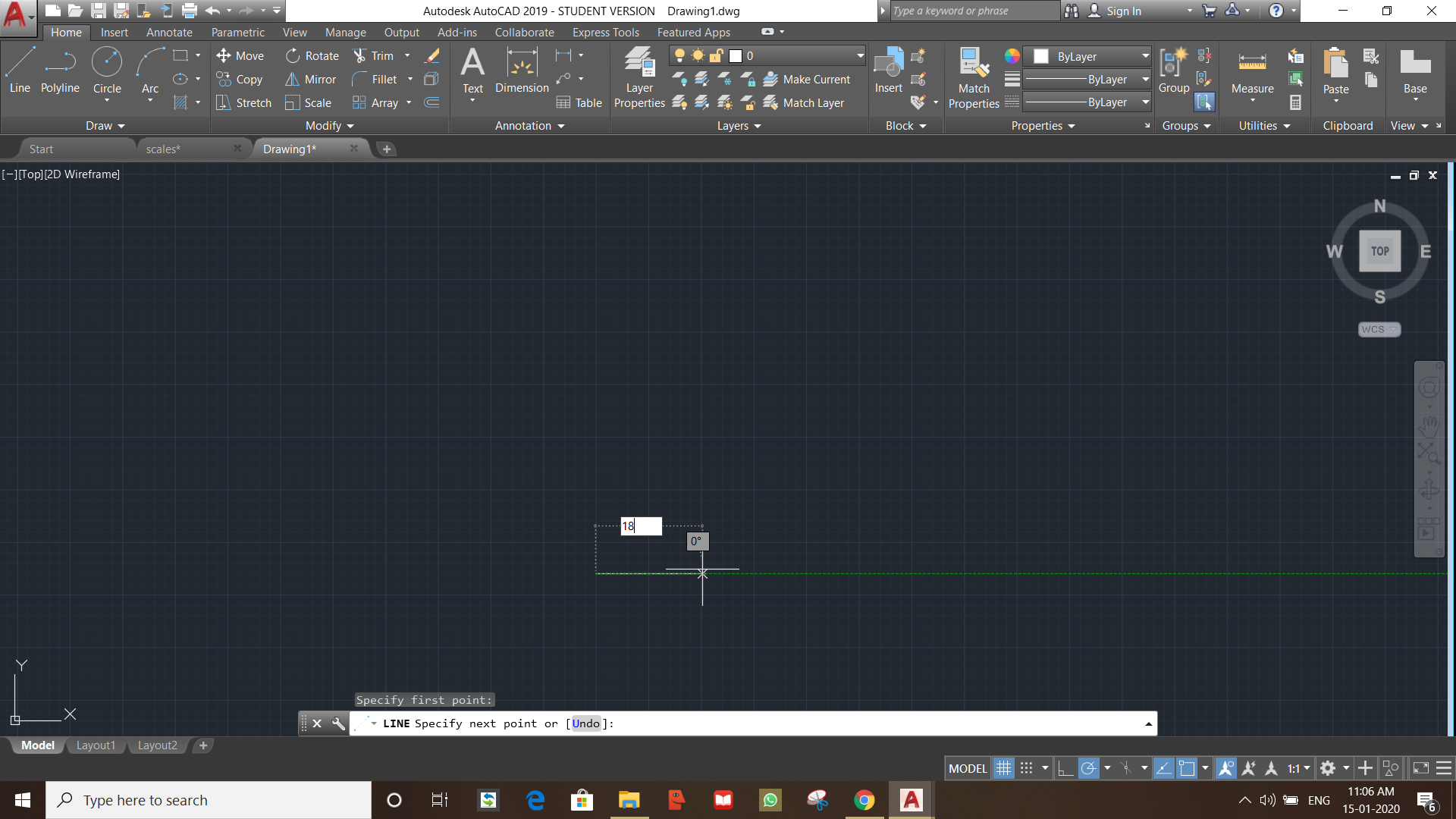Screen dimensions: 1456x819
Task: Expand the Draw panel dropdown
Action: click(x=102, y=125)
